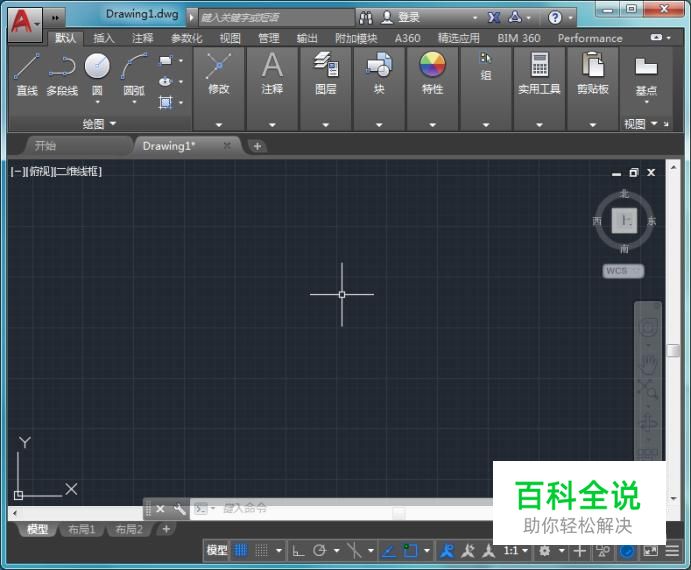Toggle snap mode in the status bar

[x=261, y=551]
